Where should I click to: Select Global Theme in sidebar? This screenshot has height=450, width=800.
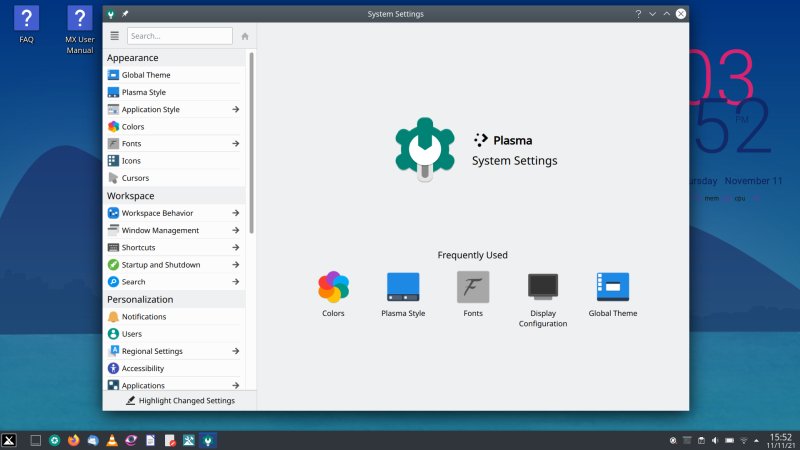146,75
